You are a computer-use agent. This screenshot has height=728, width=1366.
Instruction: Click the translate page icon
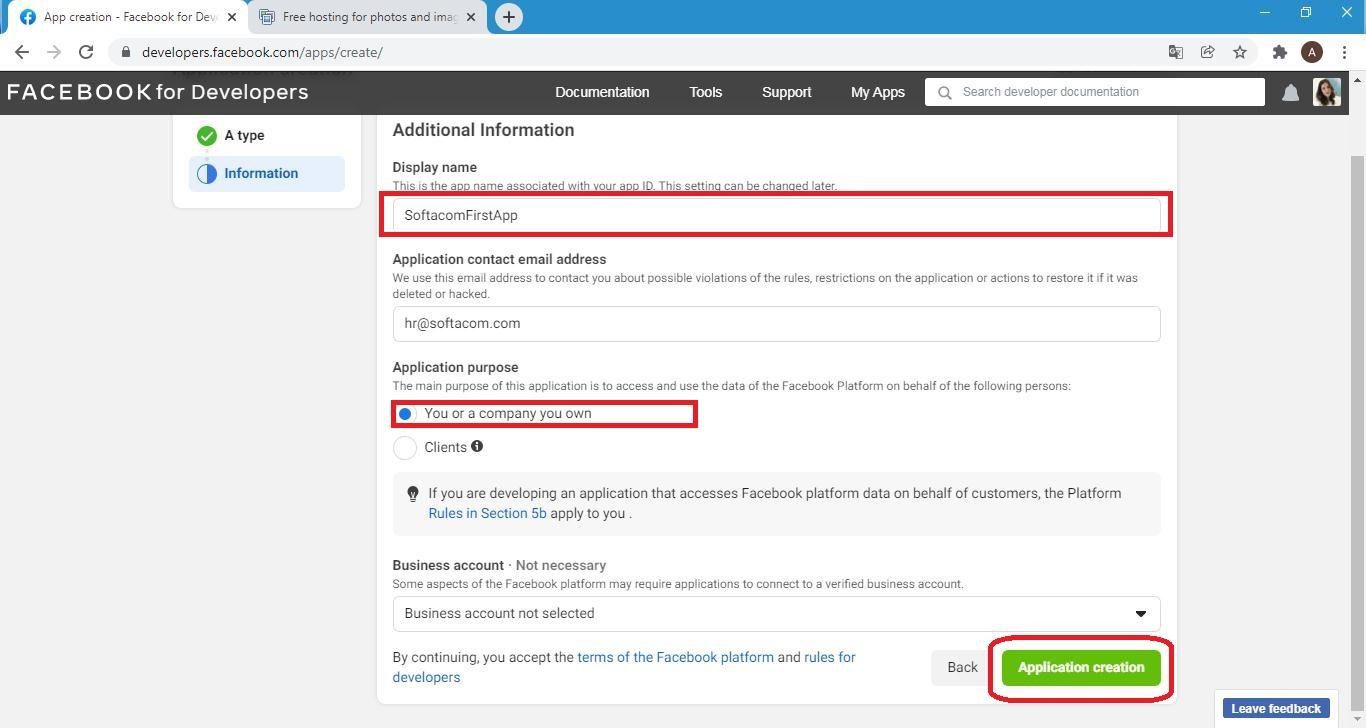1176,52
